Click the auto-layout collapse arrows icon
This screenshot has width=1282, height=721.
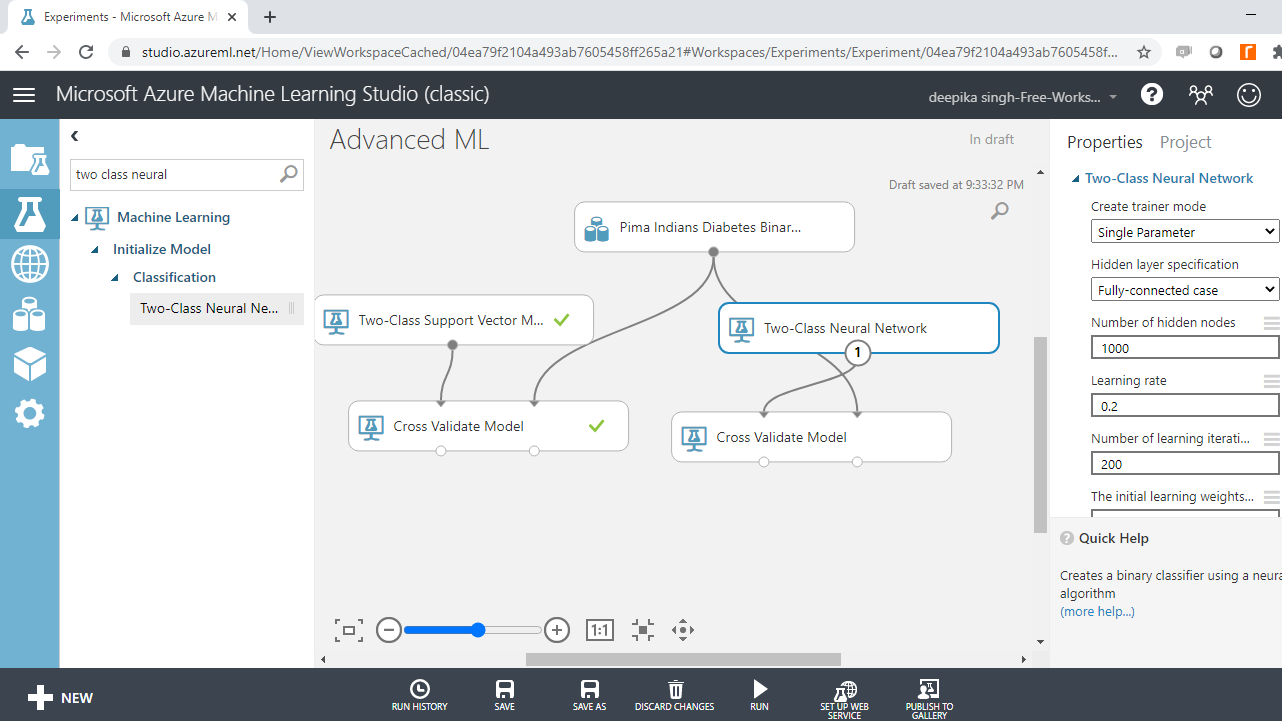pyautogui.click(x=643, y=630)
